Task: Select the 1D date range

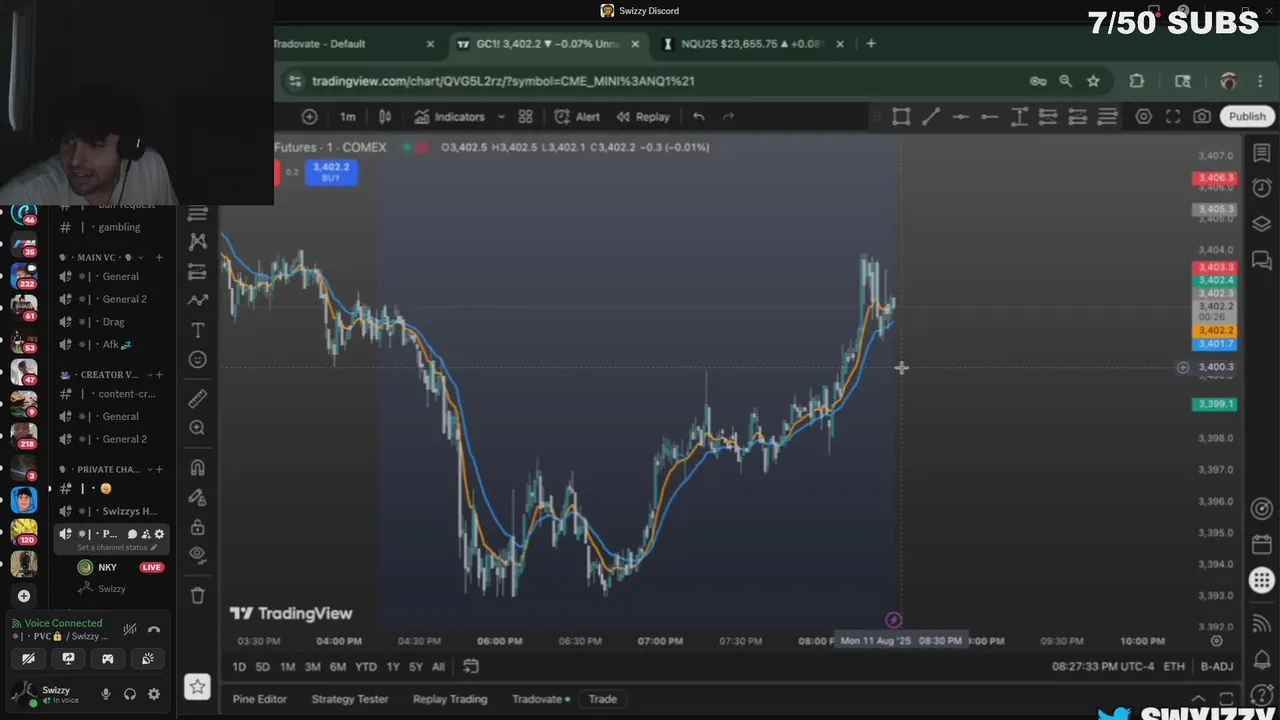Action: [239, 667]
